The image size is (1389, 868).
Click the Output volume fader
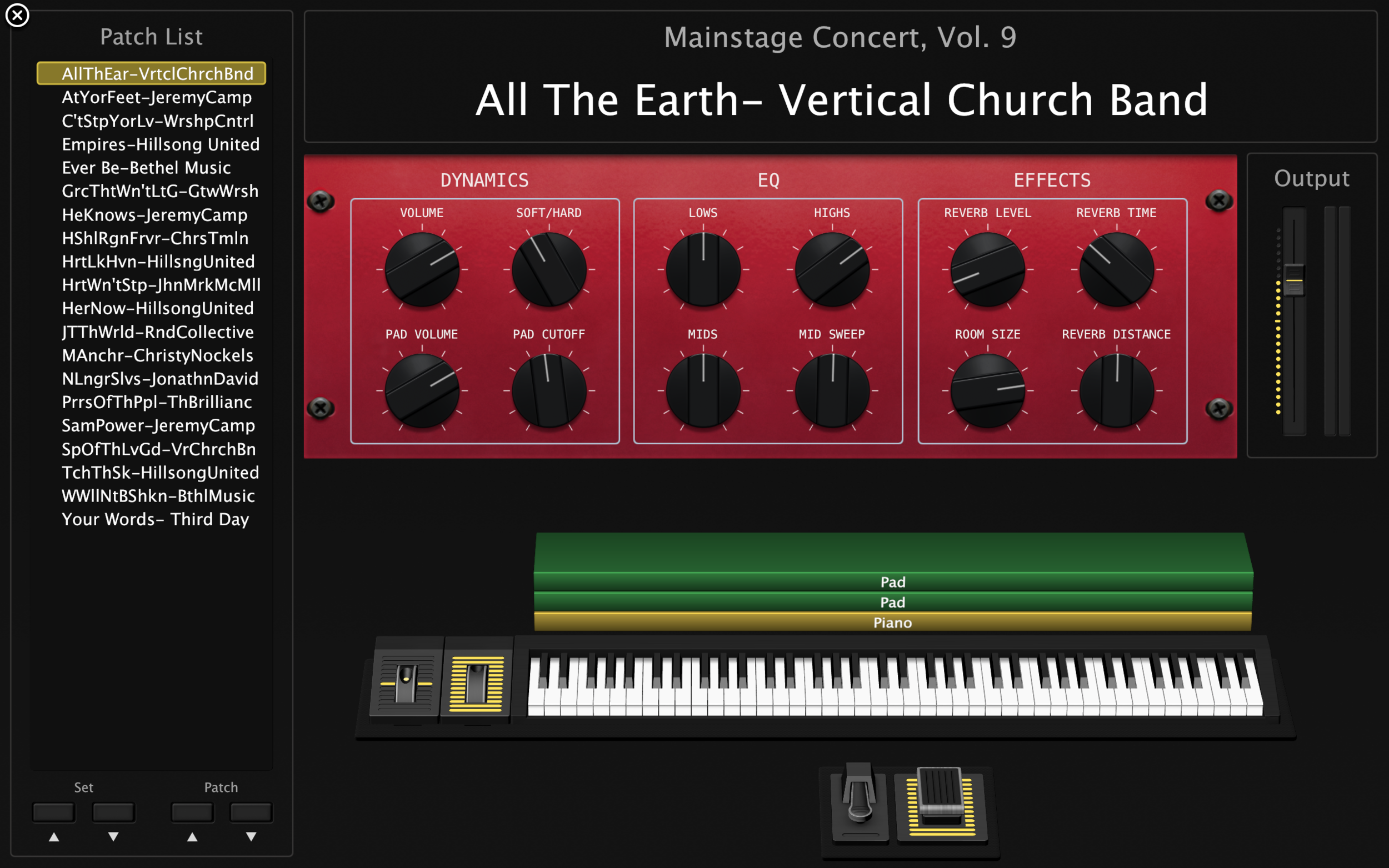tap(1293, 280)
